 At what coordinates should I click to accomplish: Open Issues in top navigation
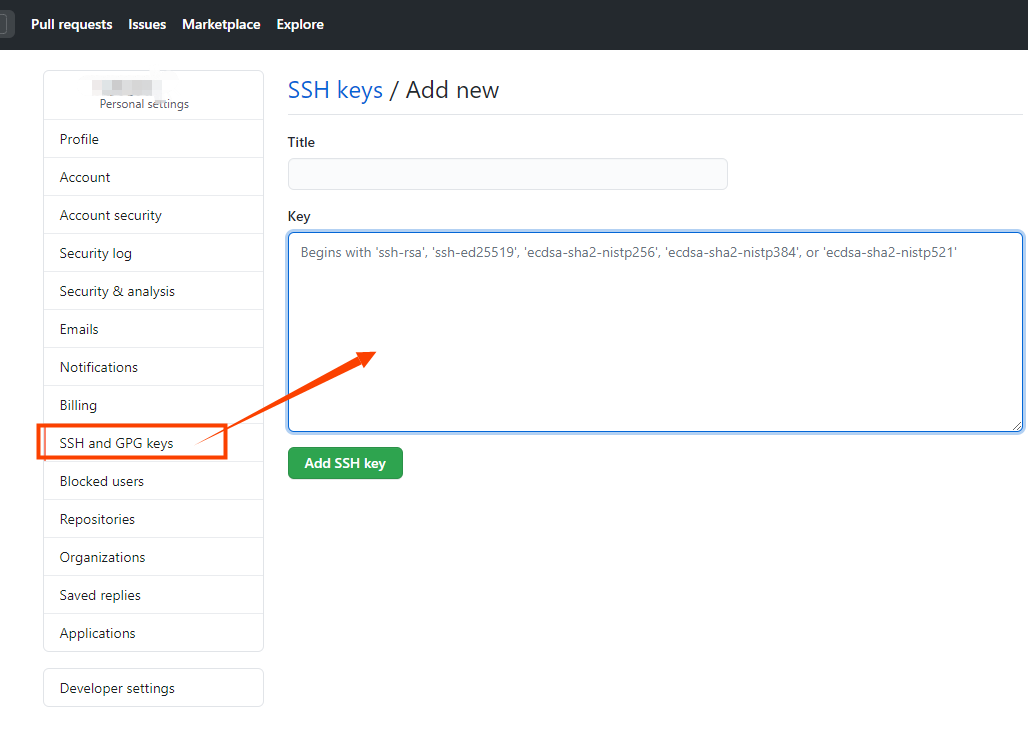pos(147,24)
